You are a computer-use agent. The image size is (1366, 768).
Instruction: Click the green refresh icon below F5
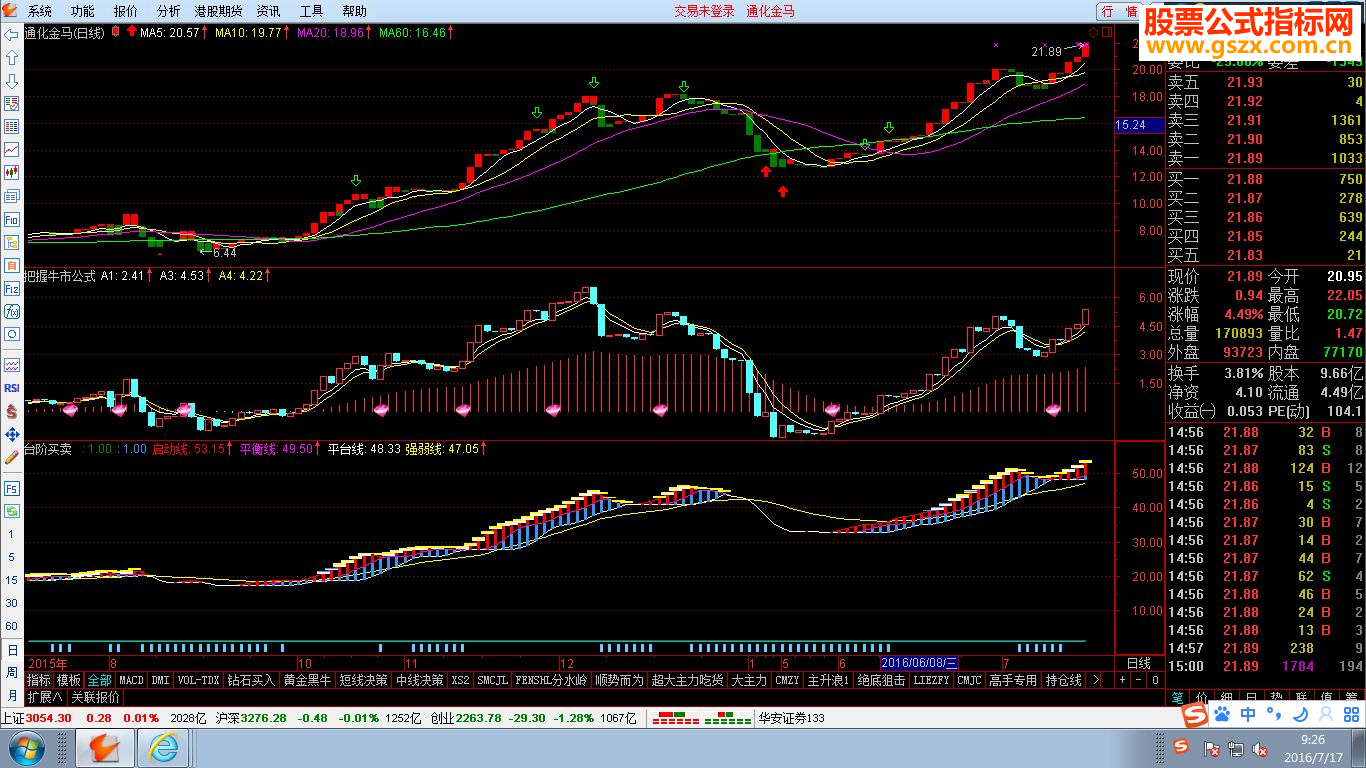pyautogui.click(x=12, y=511)
